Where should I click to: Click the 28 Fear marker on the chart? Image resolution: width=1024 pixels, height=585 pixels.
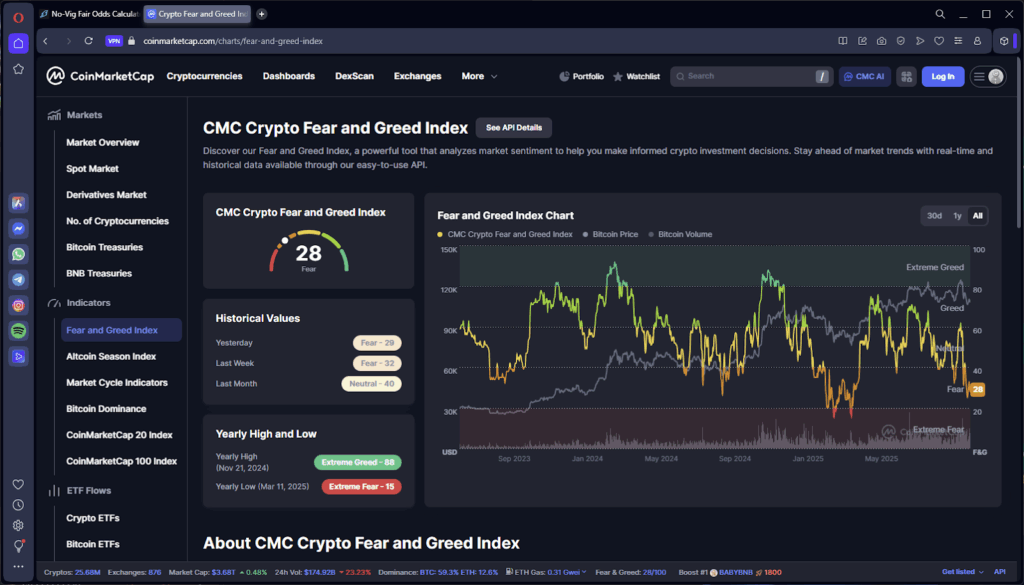[x=977, y=389]
